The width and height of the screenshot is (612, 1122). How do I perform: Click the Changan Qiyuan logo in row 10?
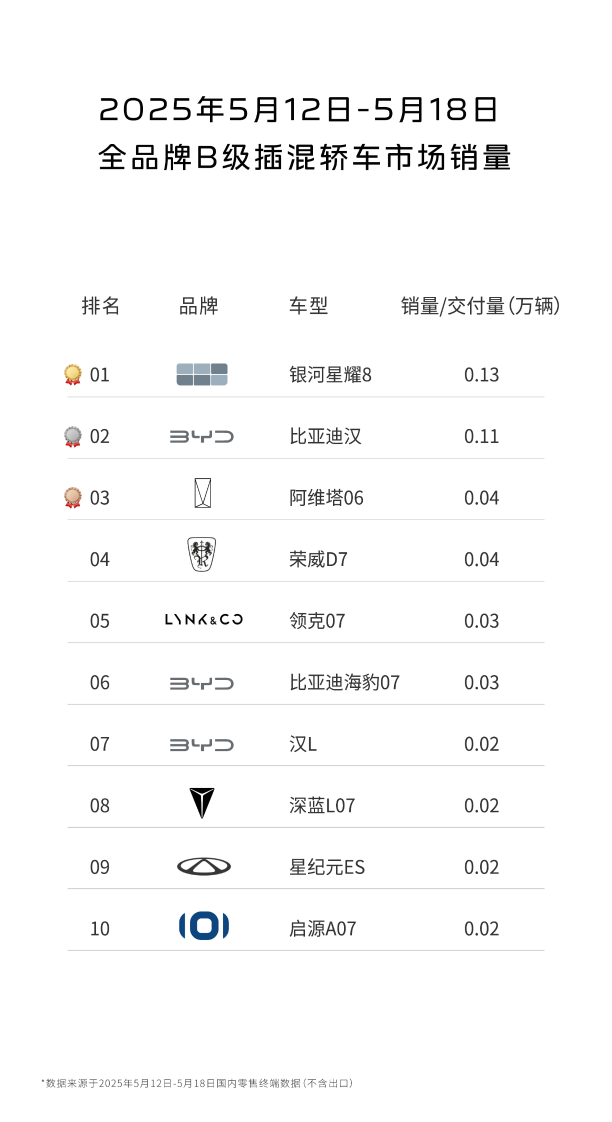203,927
